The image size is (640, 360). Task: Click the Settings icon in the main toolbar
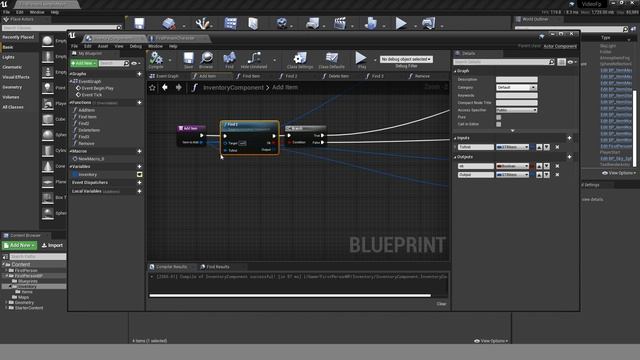282,23
